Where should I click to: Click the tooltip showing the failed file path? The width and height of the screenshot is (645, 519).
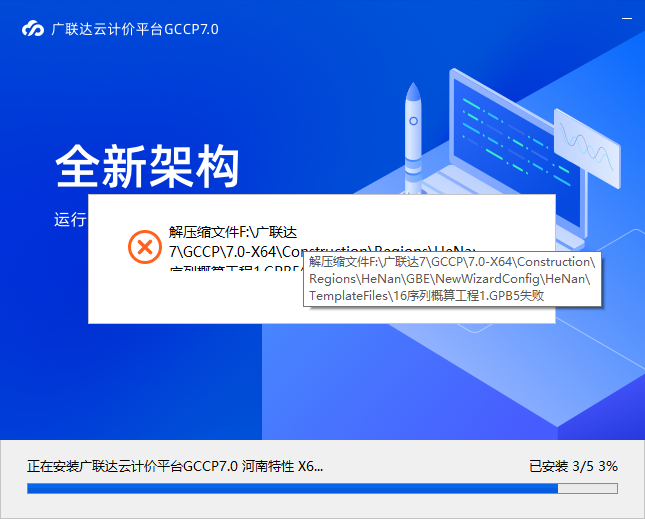click(x=452, y=279)
